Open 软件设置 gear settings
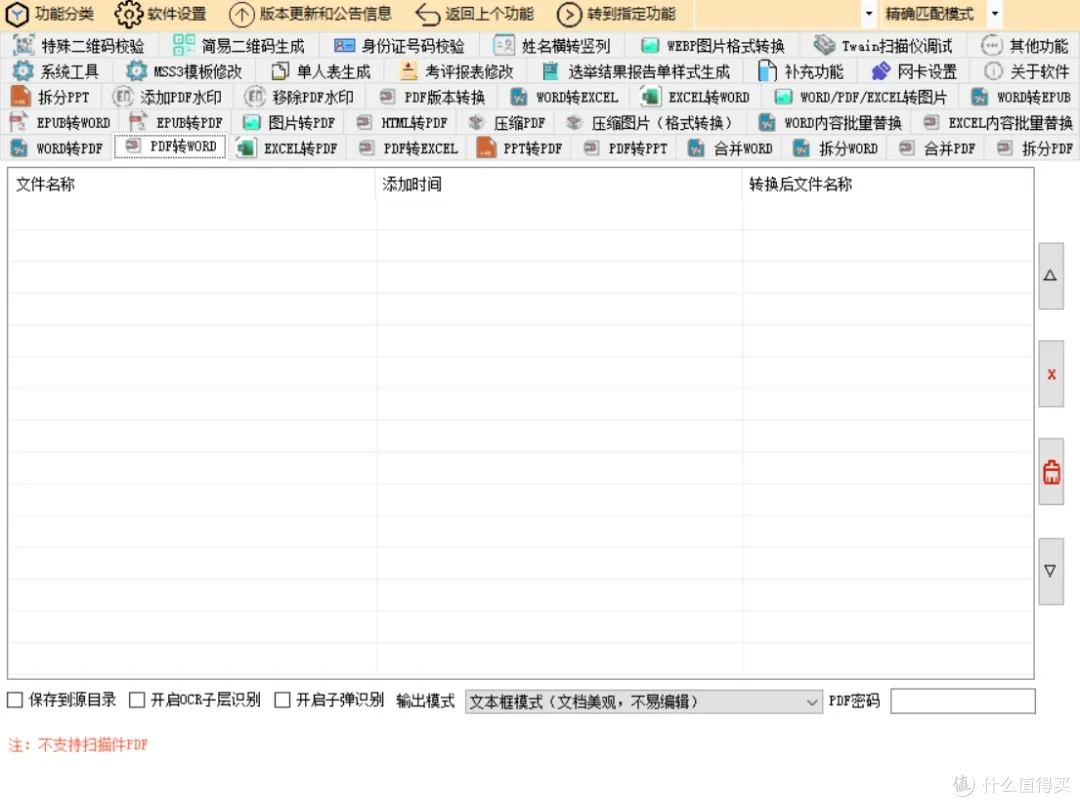Screen dimensions: 1080x807 point(161,14)
